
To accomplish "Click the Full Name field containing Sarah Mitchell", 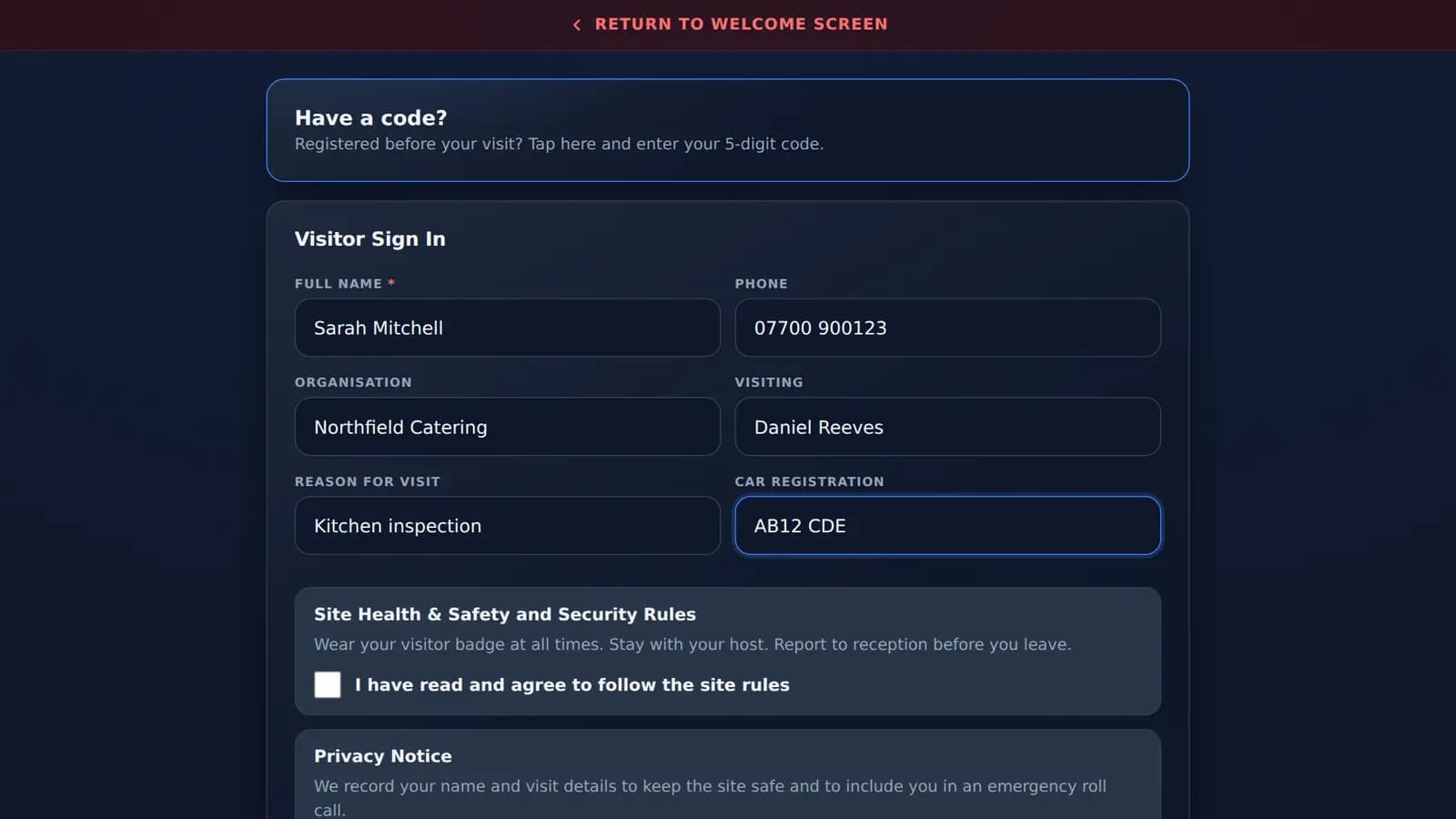I will (507, 328).
